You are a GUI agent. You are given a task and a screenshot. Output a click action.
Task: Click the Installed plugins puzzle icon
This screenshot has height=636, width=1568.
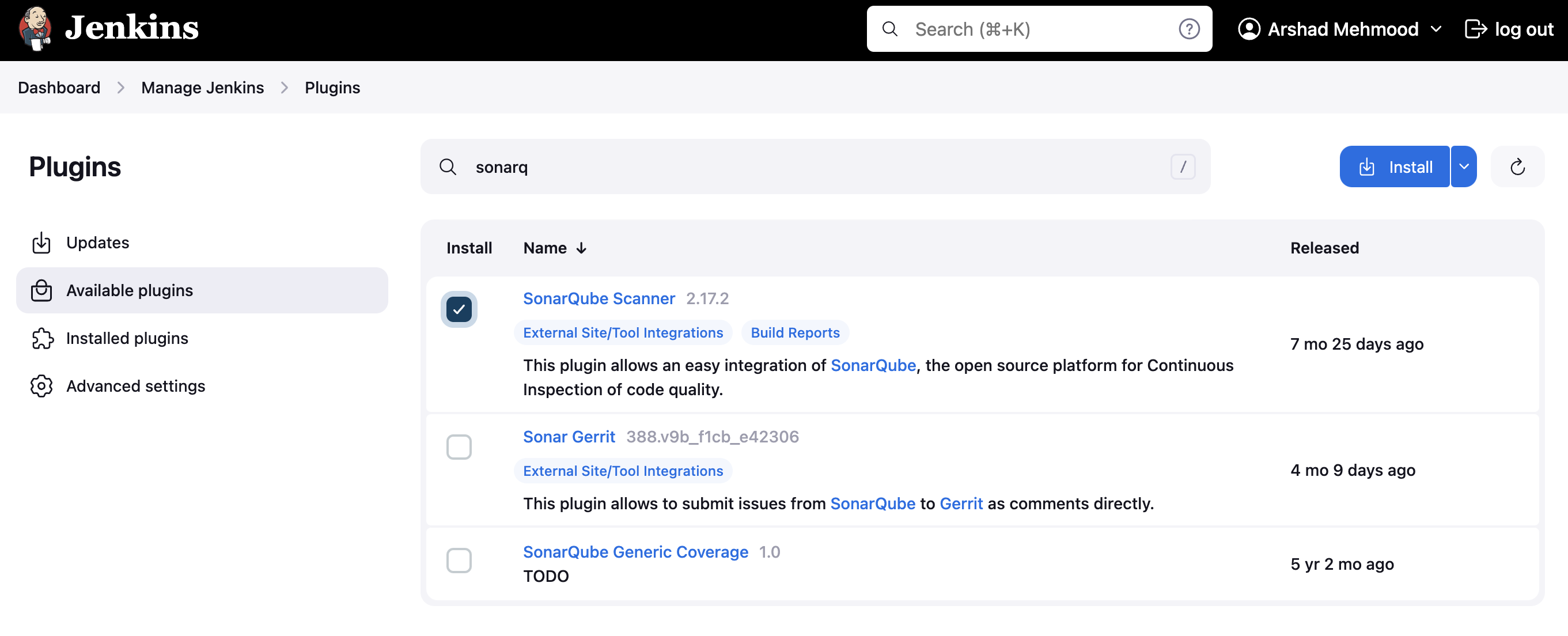coord(42,338)
